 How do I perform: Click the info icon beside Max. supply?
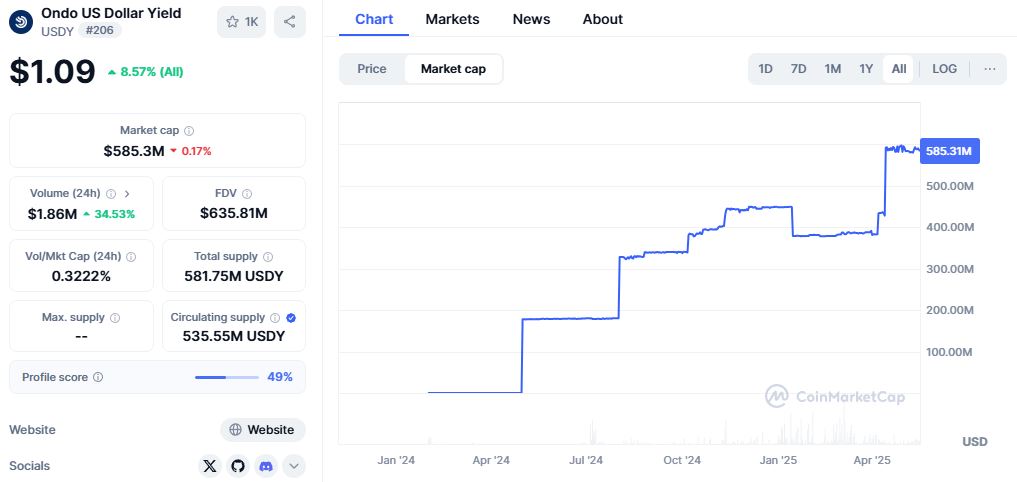click(115, 318)
